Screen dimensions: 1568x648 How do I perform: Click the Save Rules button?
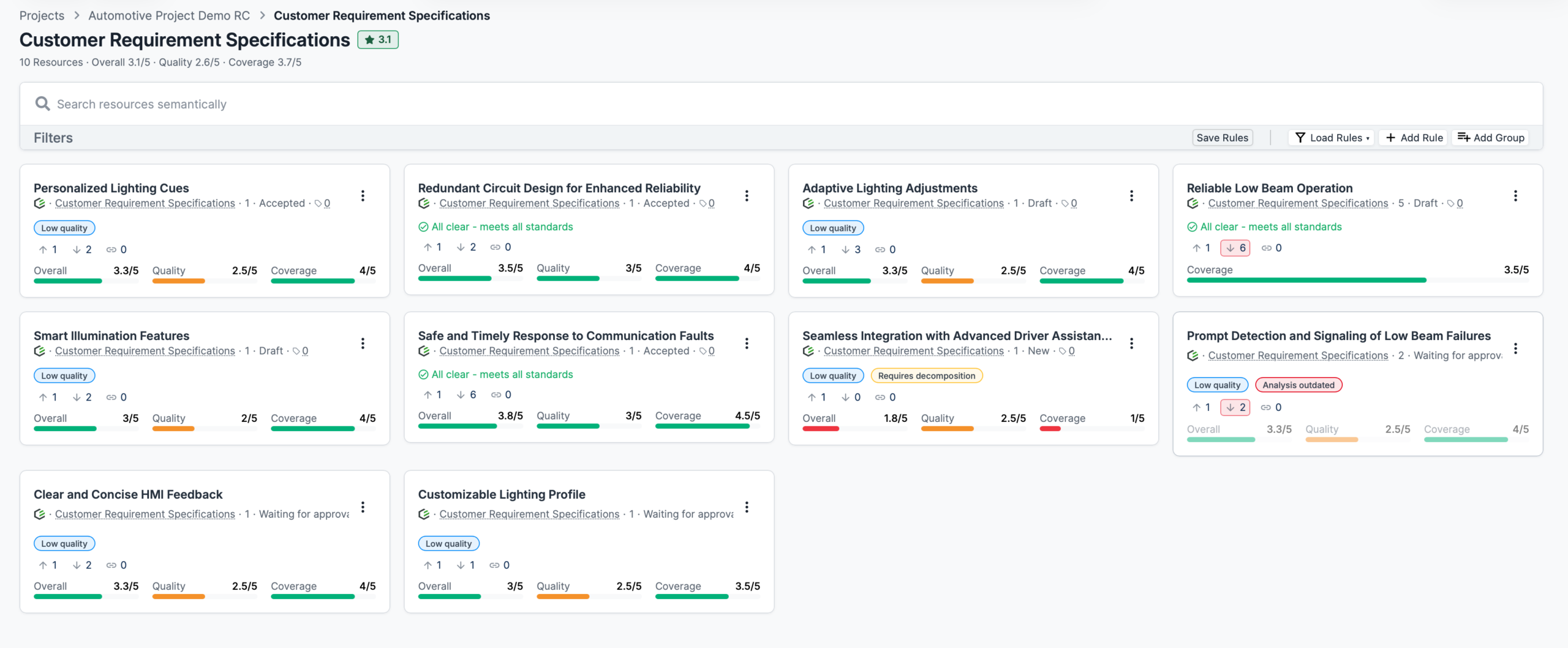tap(1222, 138)
